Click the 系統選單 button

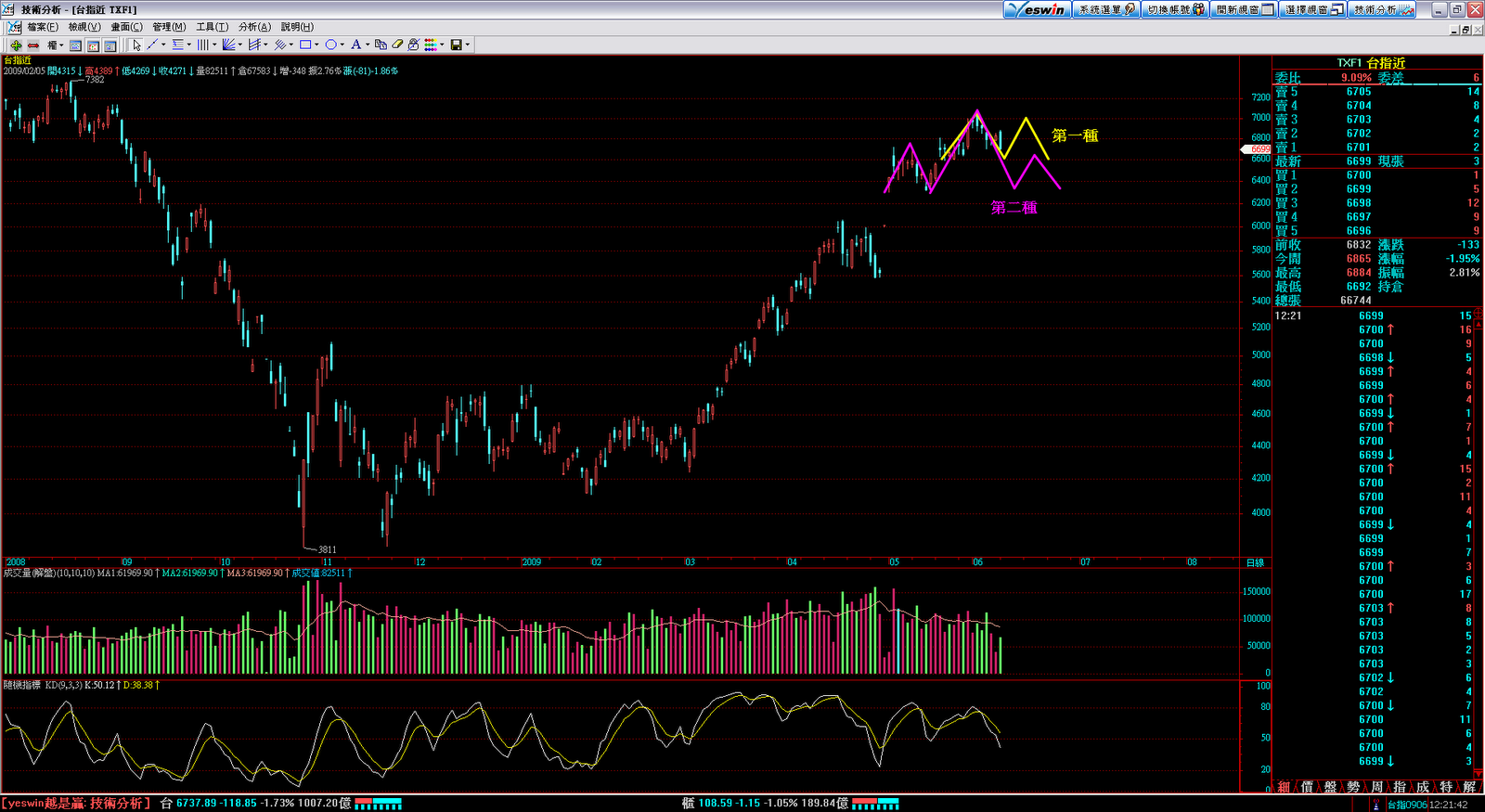(x=1105, y=9)
